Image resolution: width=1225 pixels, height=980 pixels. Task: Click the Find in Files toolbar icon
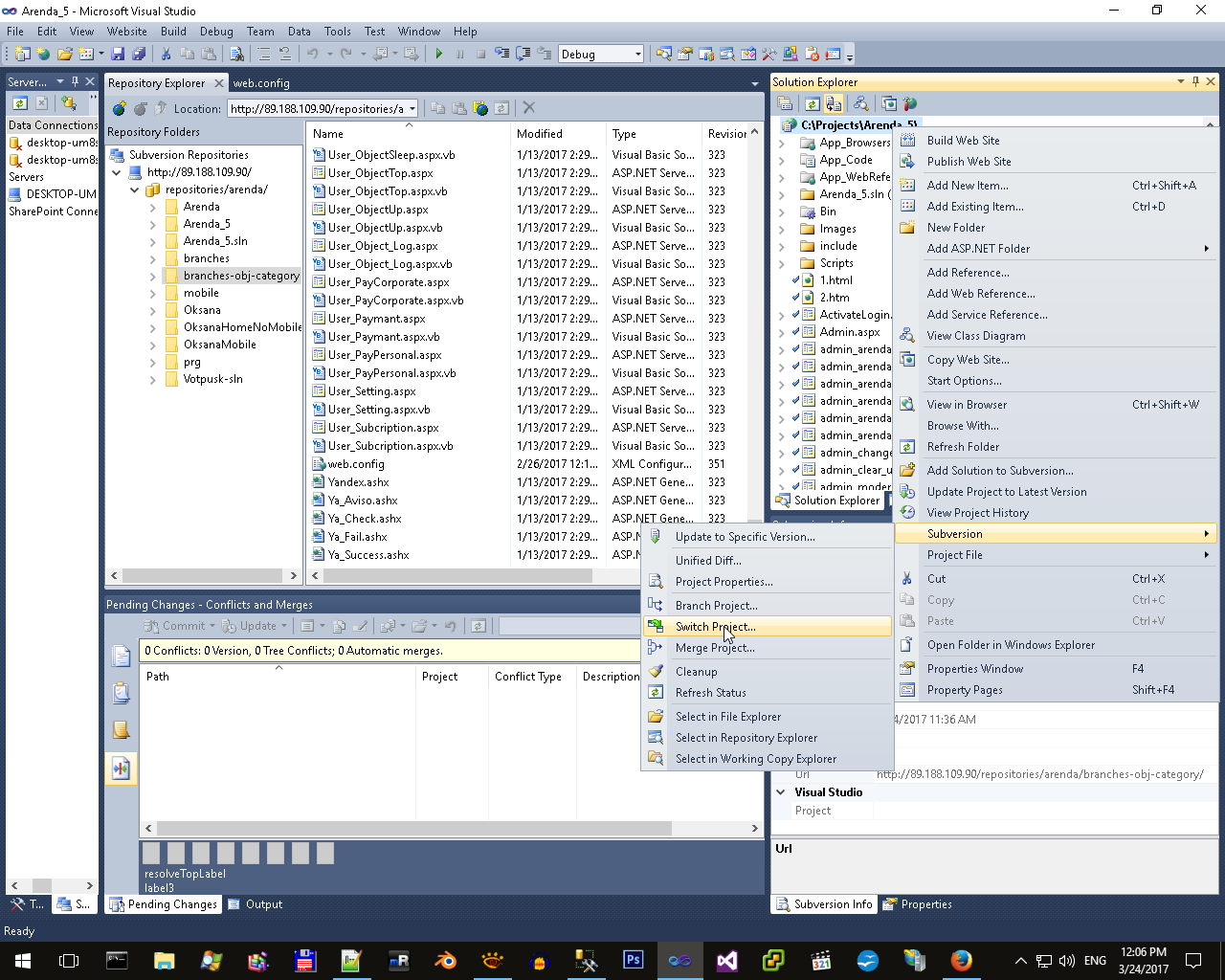(x=236, y=54)
